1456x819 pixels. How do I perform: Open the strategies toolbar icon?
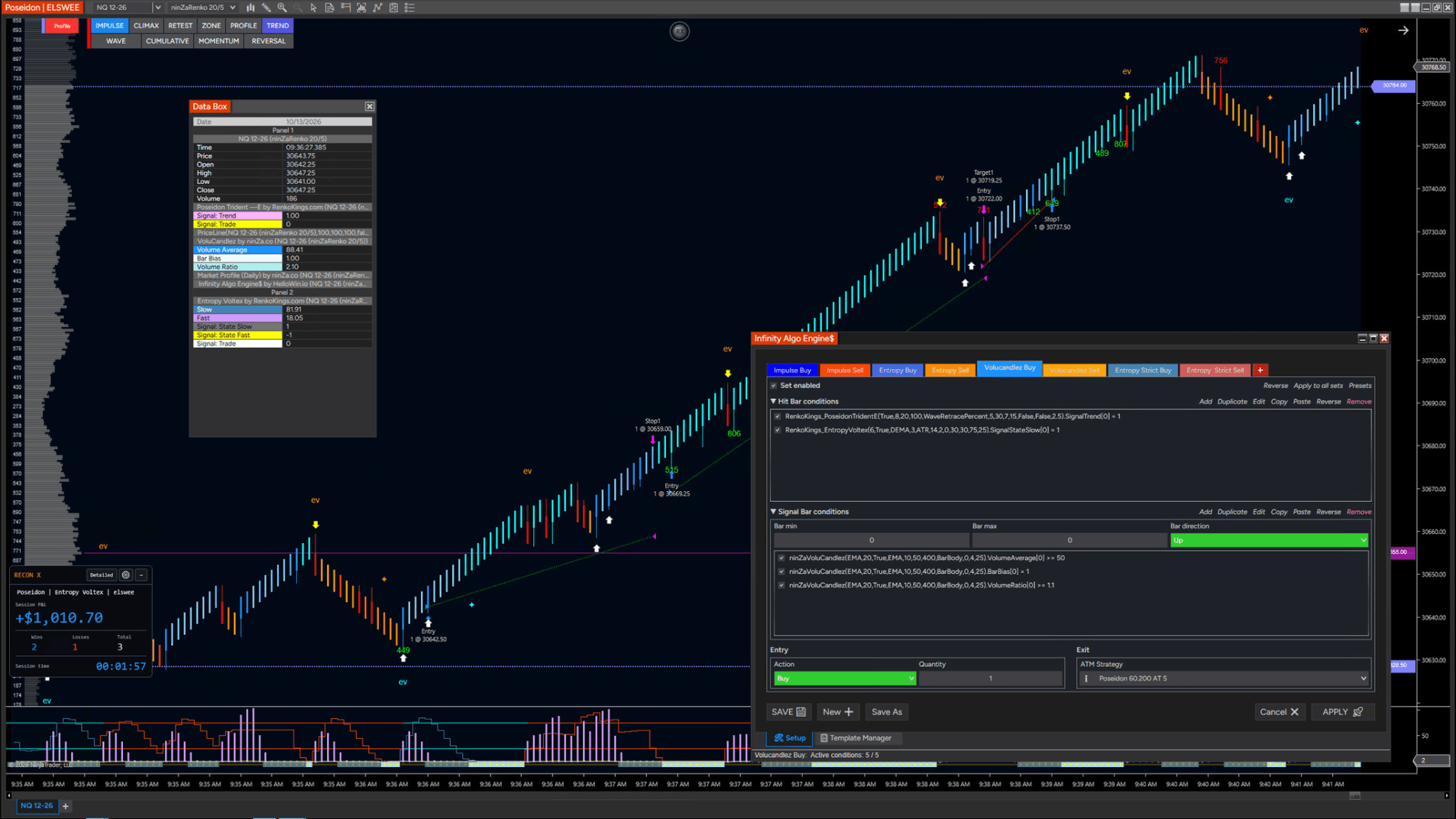[x=377, y=8]
